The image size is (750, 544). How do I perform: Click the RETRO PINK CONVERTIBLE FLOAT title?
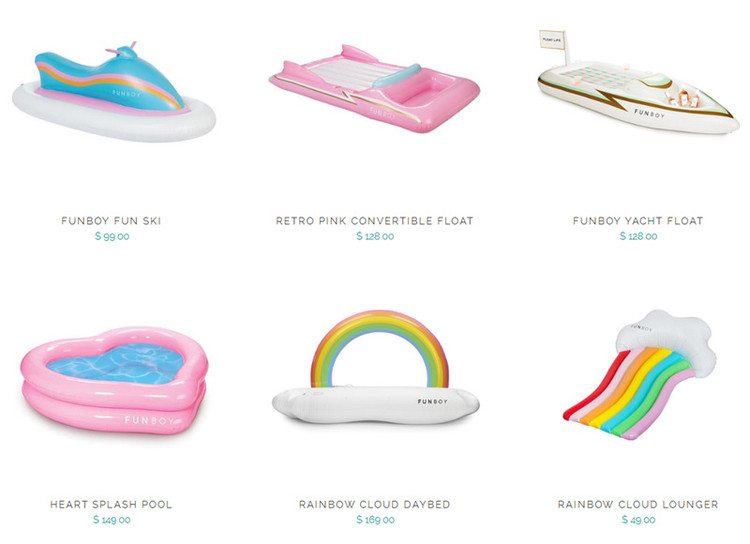pos(375,221)
